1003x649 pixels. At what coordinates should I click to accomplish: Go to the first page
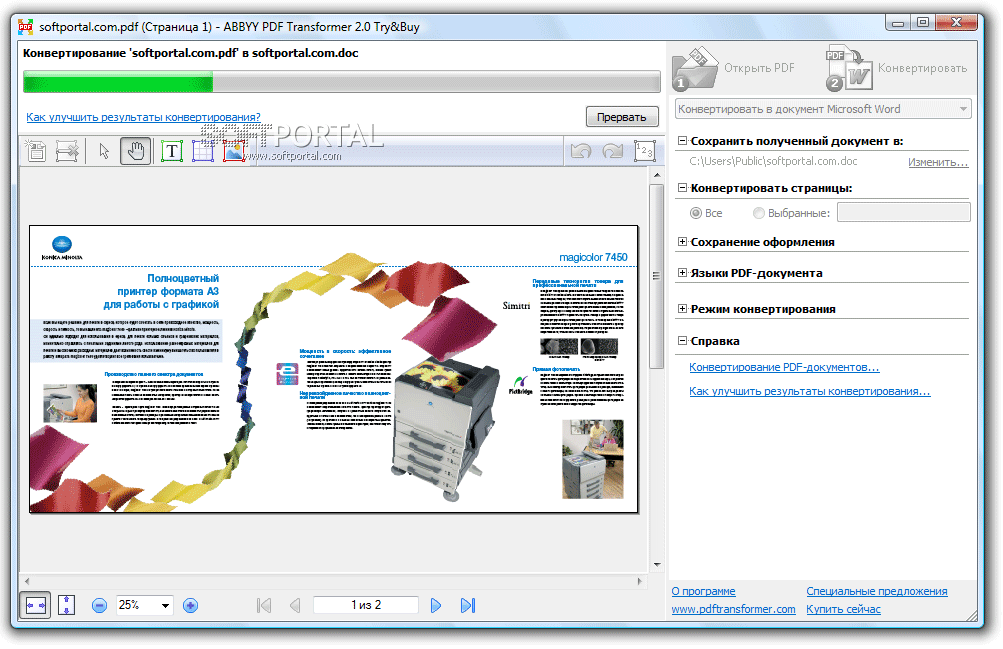[264, 606]
